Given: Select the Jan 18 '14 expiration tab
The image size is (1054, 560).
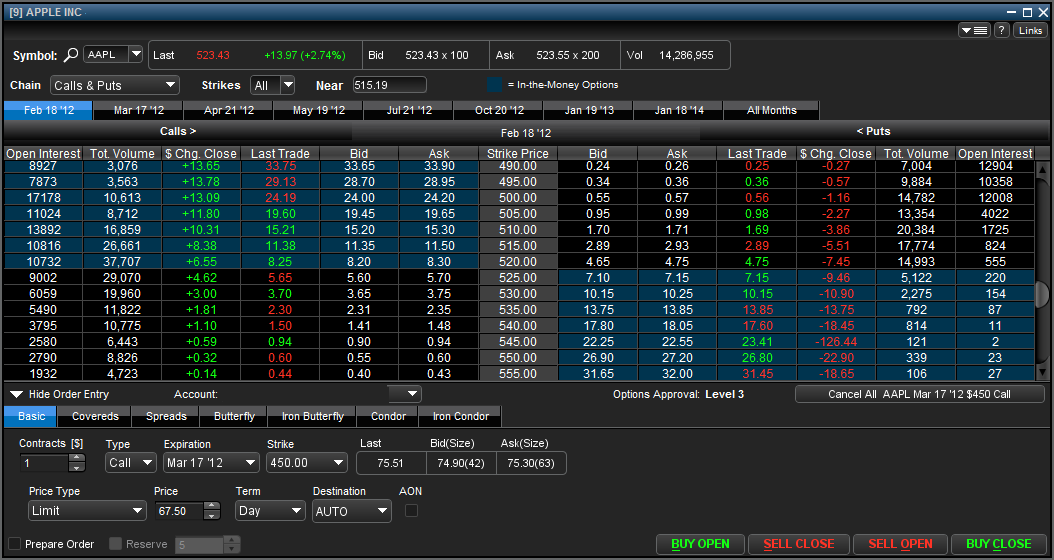Looking at the screenshot, I should coord(679,110).
